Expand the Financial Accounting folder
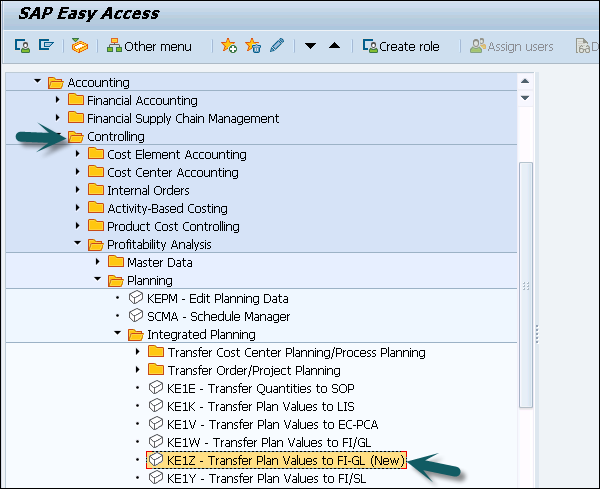The height and width of the screenshot is (489, 600). (58, 100)
